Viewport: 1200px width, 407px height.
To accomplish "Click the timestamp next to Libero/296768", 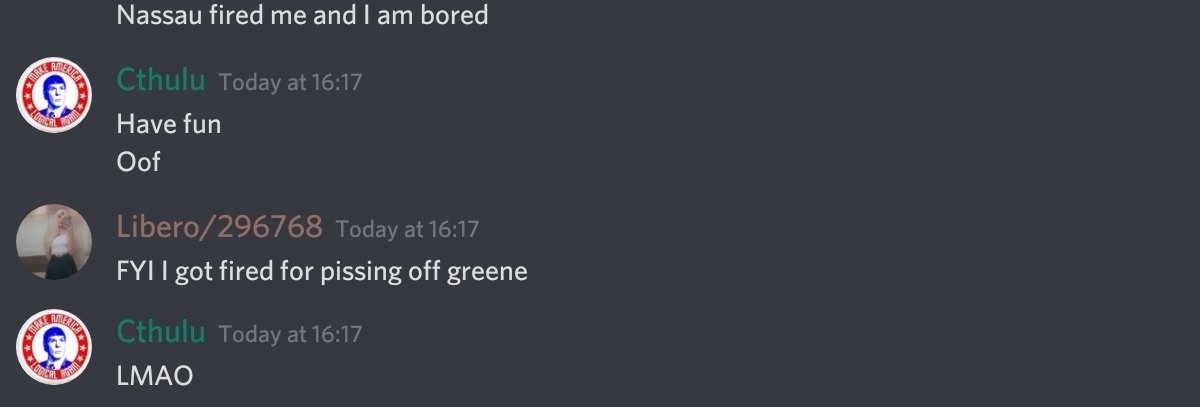I will coord(407,229).
